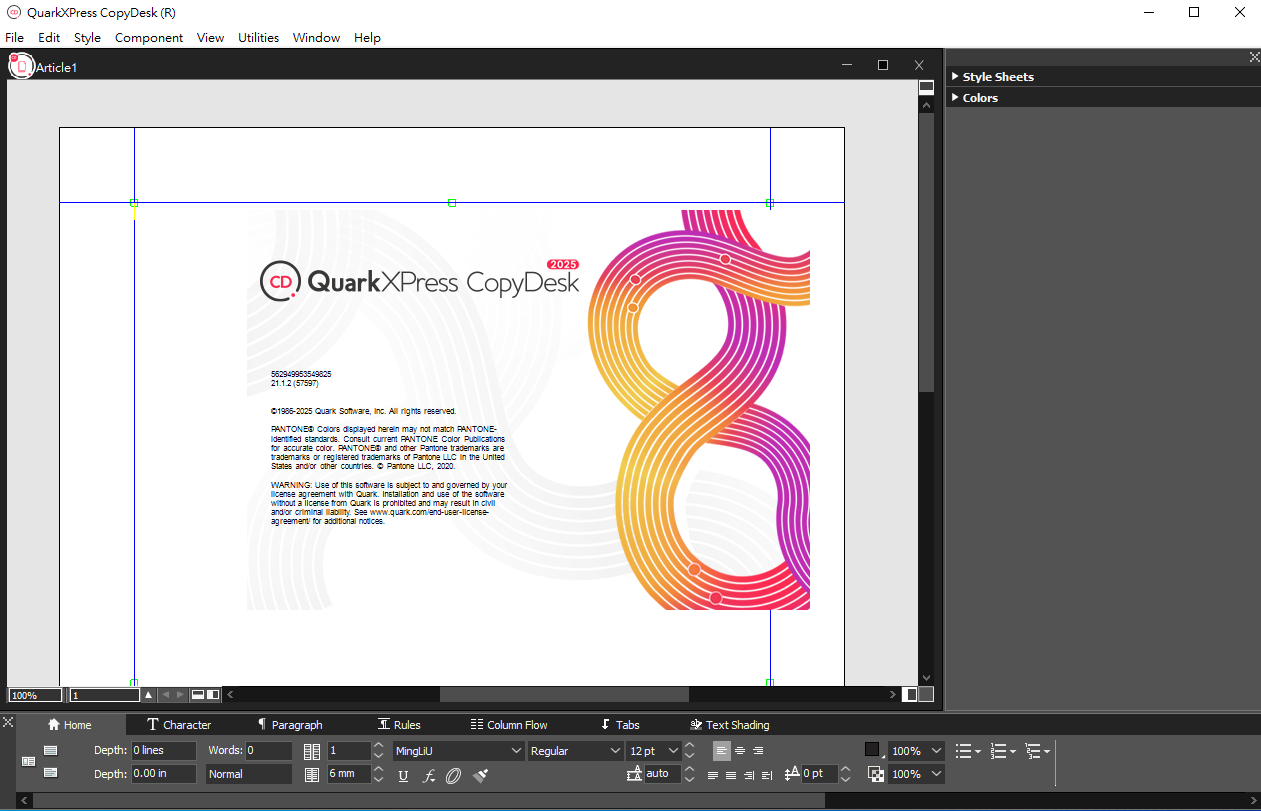
Task: Click the page number field
Action: point(104,694)
